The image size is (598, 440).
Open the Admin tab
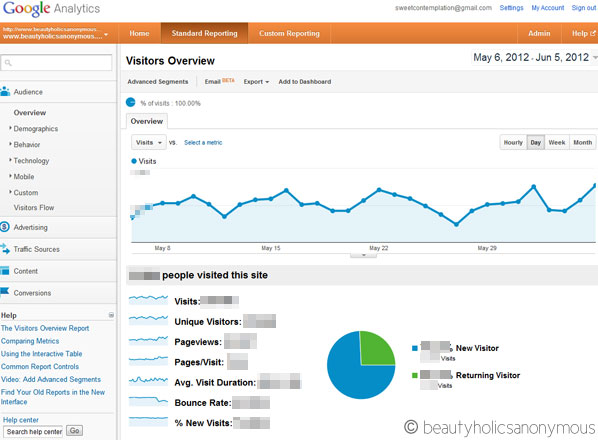[539, 33]
